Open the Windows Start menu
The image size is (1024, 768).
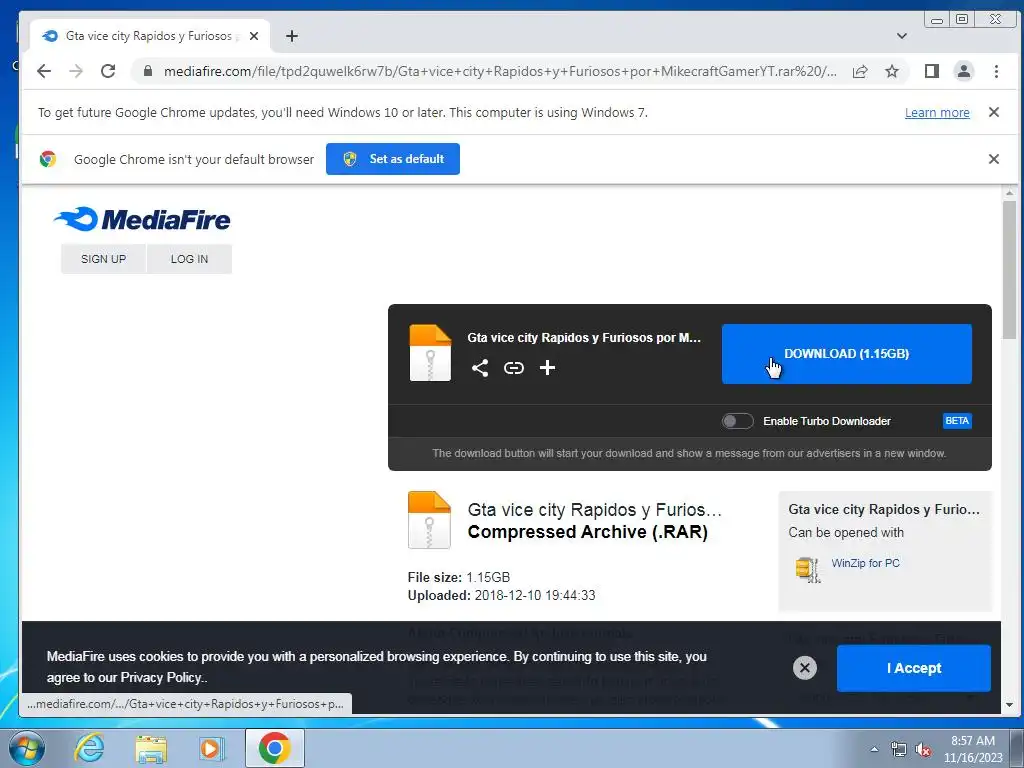pos(26,748)
